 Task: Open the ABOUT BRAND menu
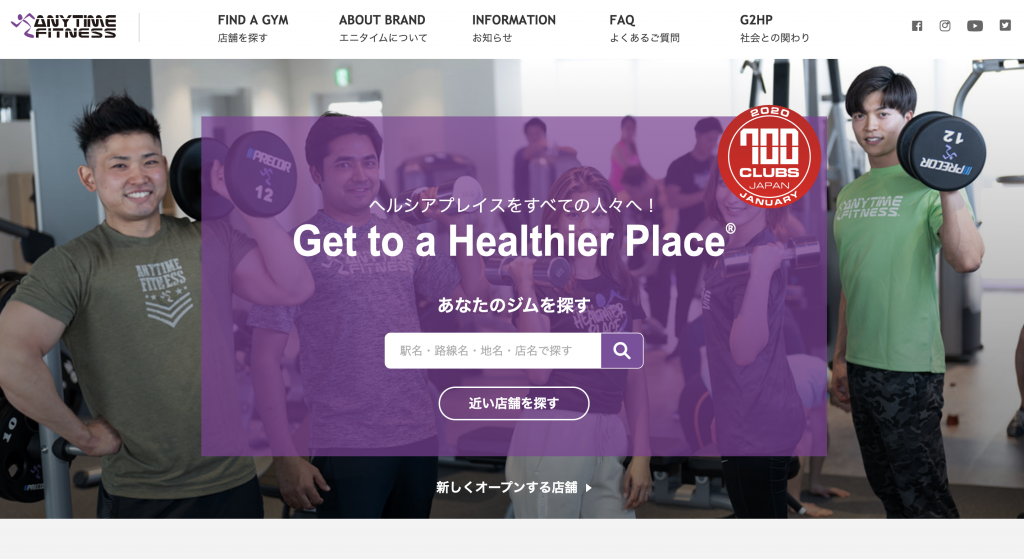click(383, 28)
